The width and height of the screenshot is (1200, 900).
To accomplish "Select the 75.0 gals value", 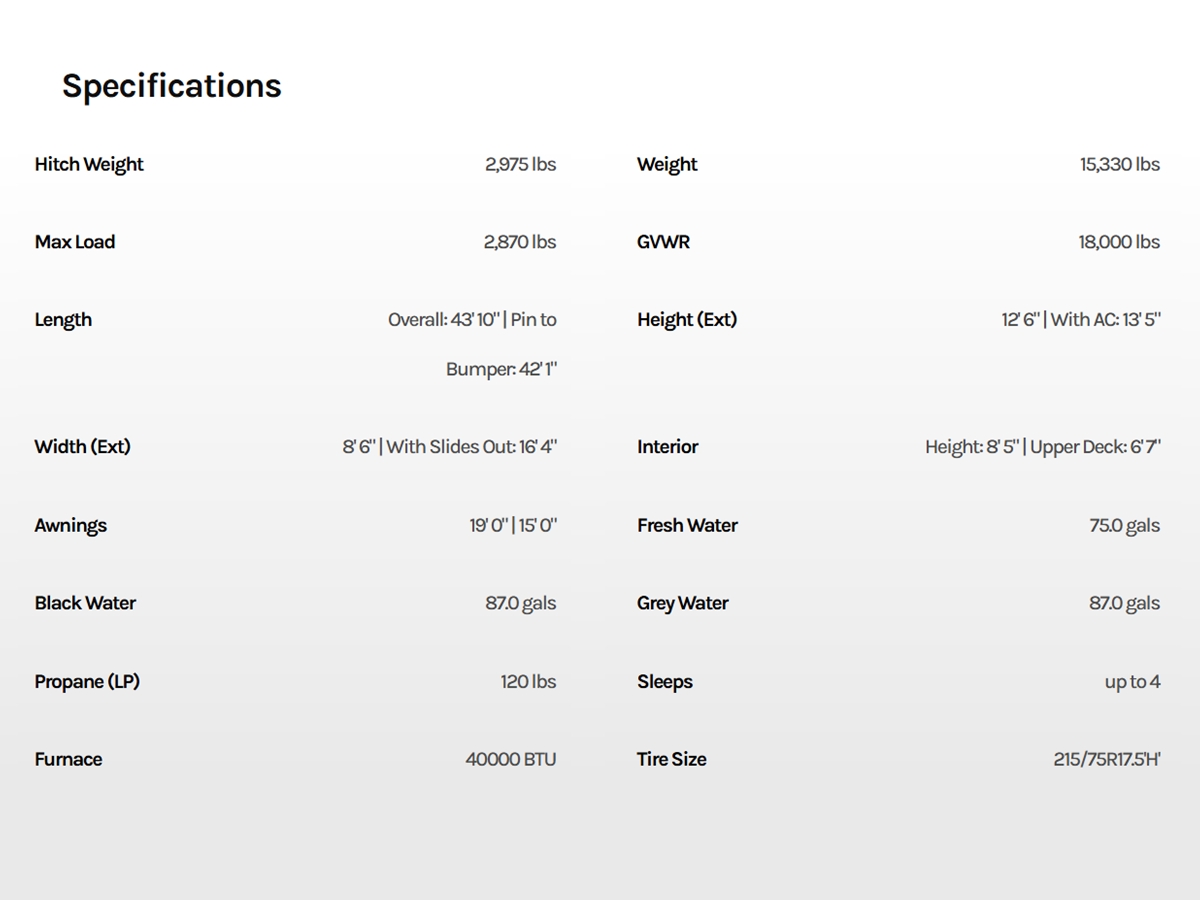I will [1124, 526].
